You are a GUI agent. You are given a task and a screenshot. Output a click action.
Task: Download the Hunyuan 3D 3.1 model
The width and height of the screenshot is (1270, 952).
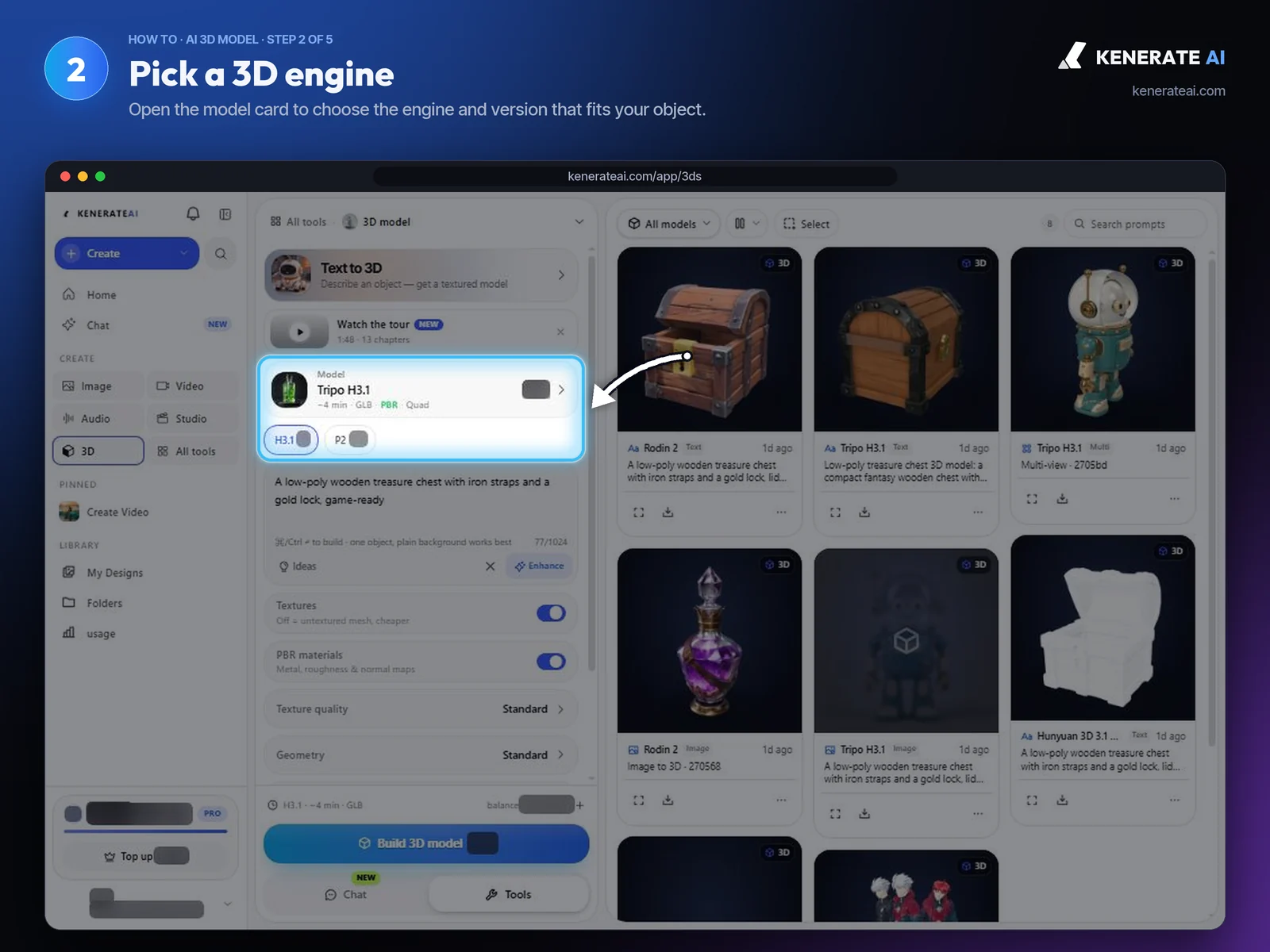[1062, 800]
